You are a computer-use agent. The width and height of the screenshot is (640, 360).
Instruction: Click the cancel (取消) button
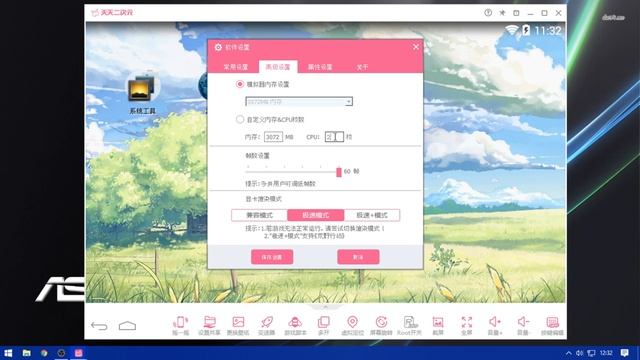pyautogui.click(x=358, y=257)
